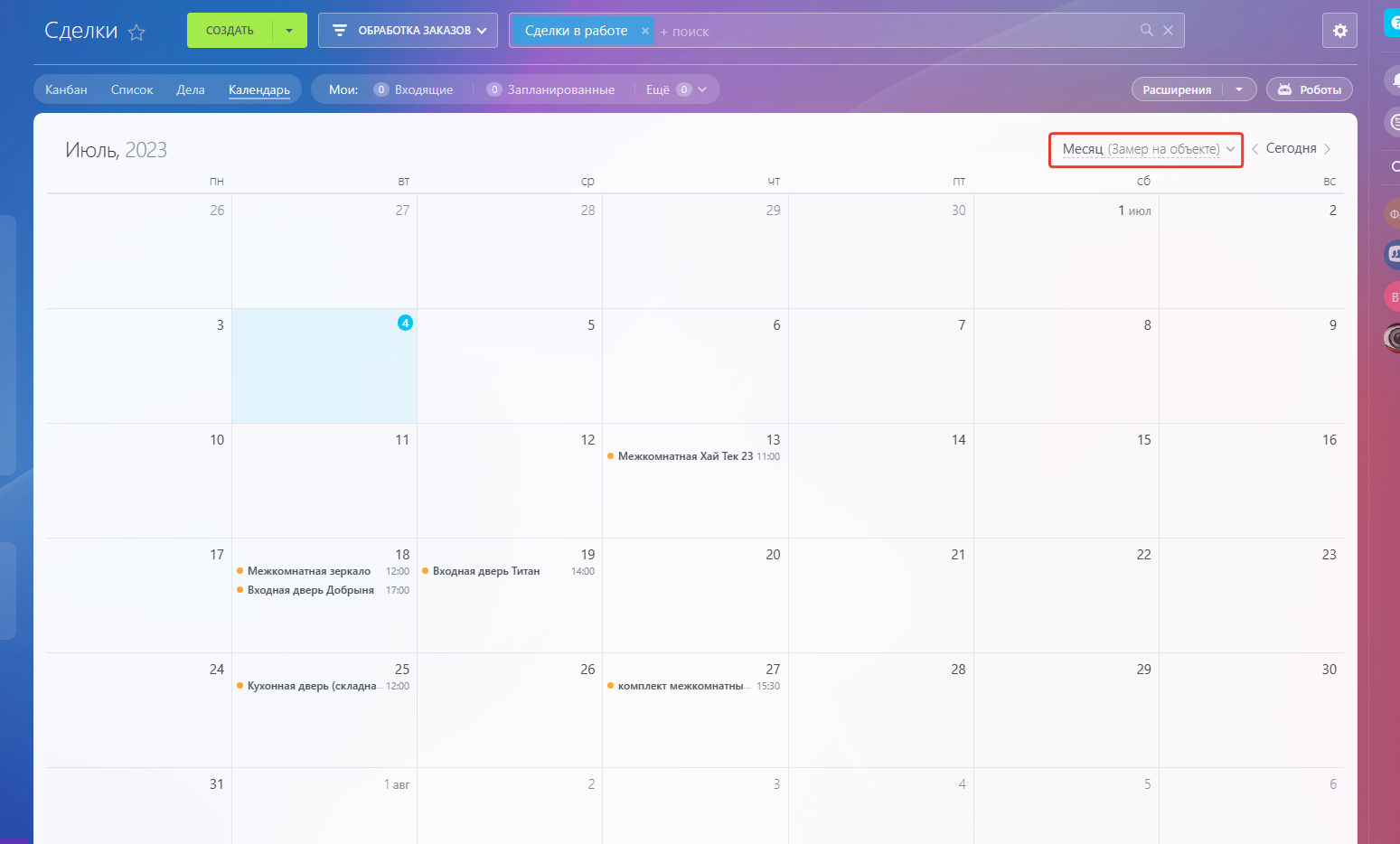Open the arrow menu beside СОЗДАТЬ
The width and height of the screenshot is (1400, 844).
click(x=289, y=31)
